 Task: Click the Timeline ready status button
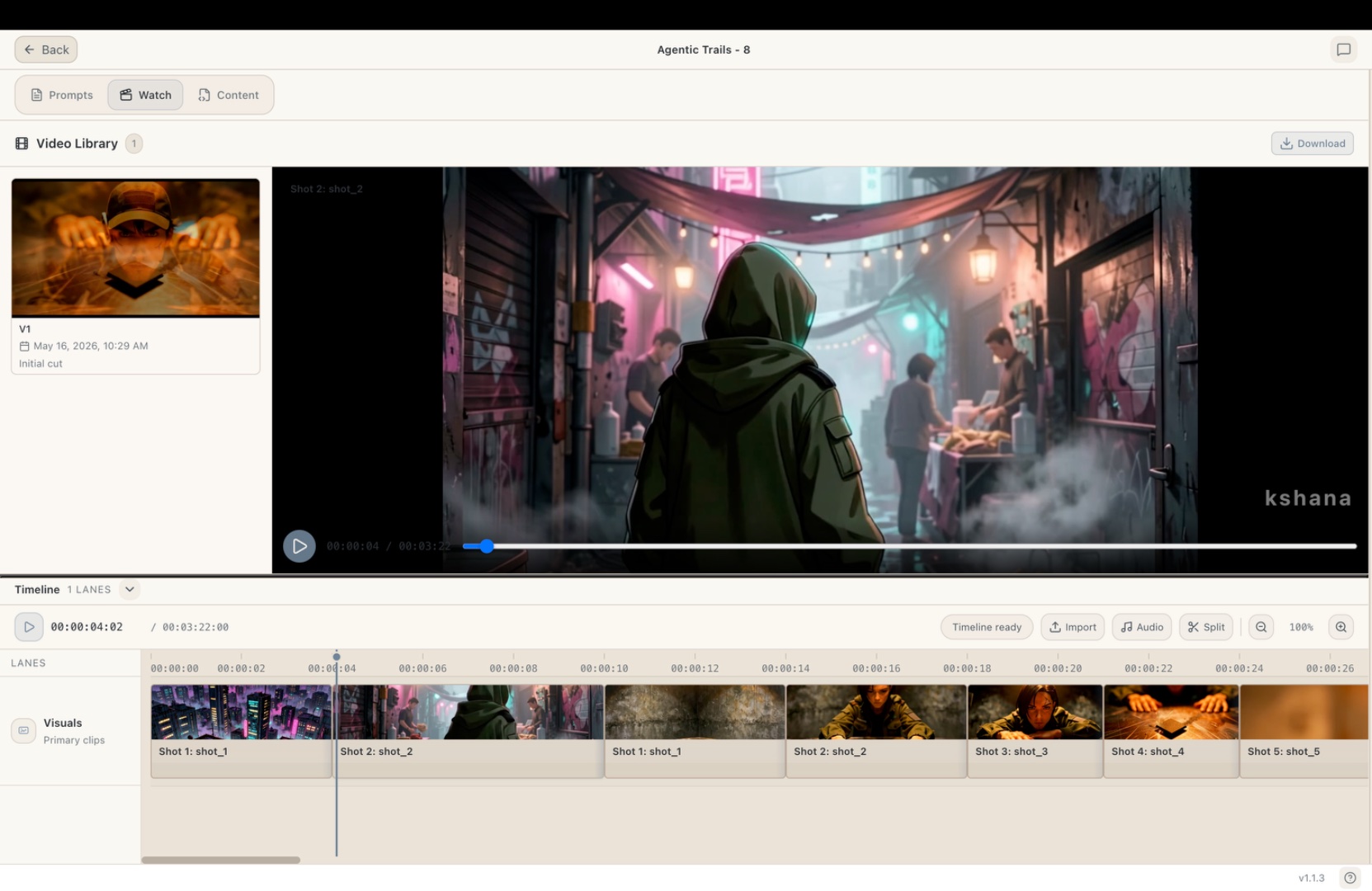tap(987, 627)
